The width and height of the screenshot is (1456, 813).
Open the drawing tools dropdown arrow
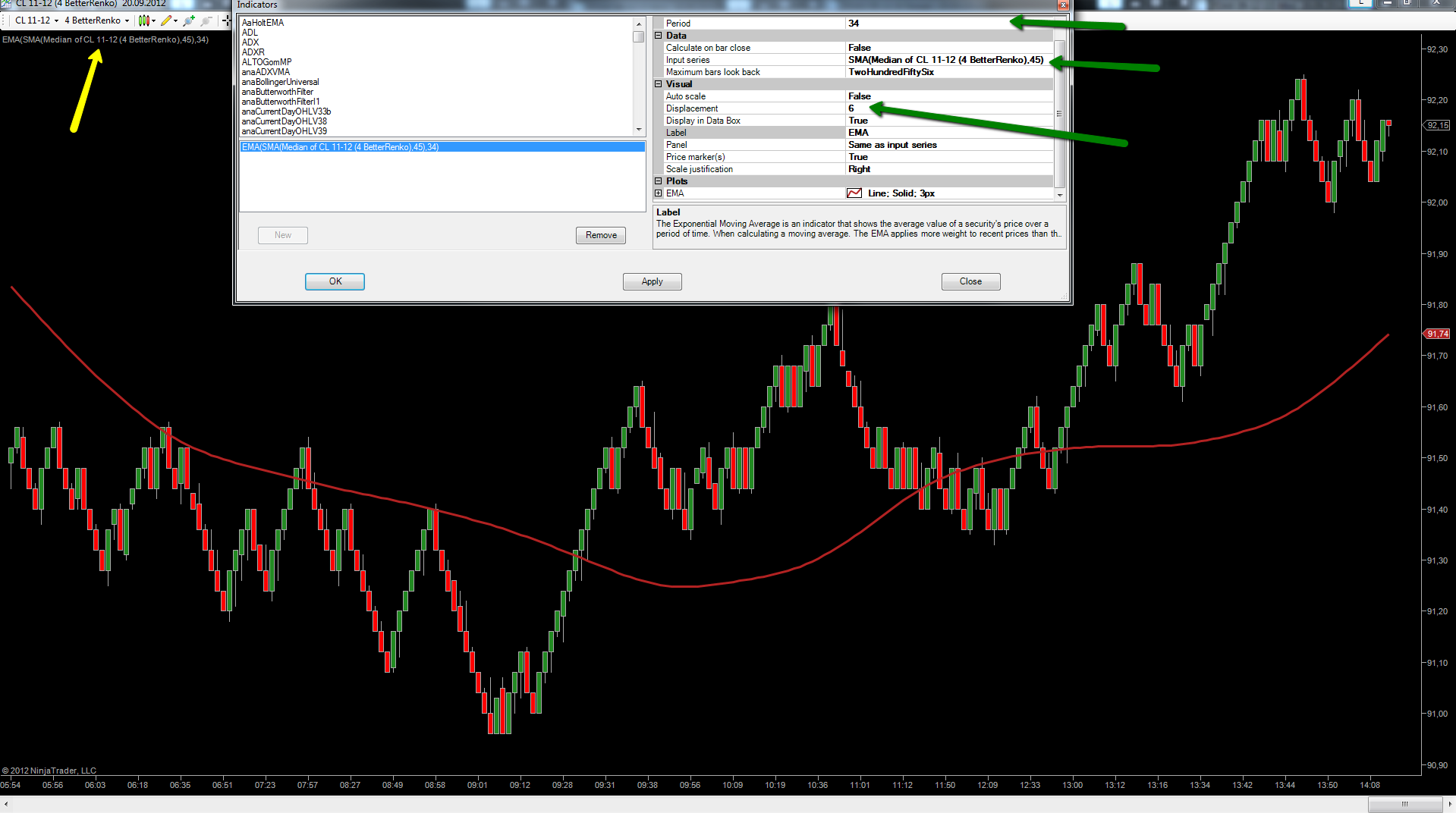175,20
